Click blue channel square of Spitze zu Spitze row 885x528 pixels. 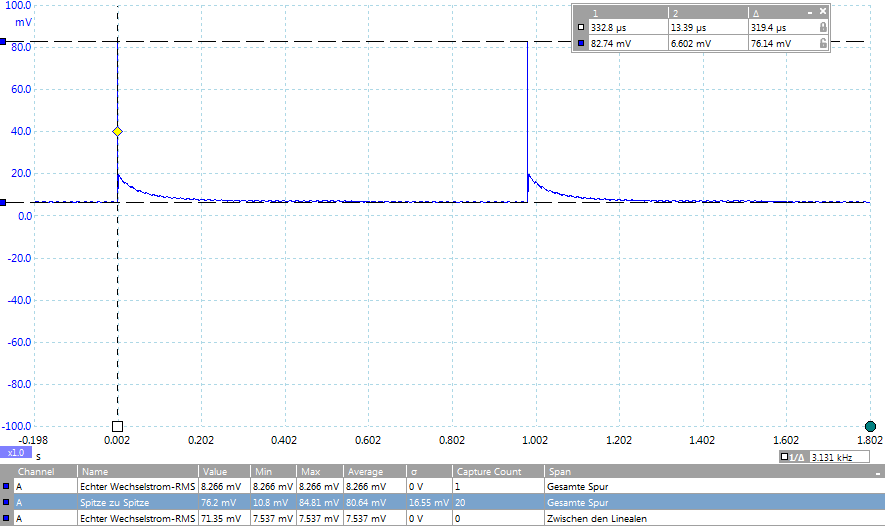[6, 502]
